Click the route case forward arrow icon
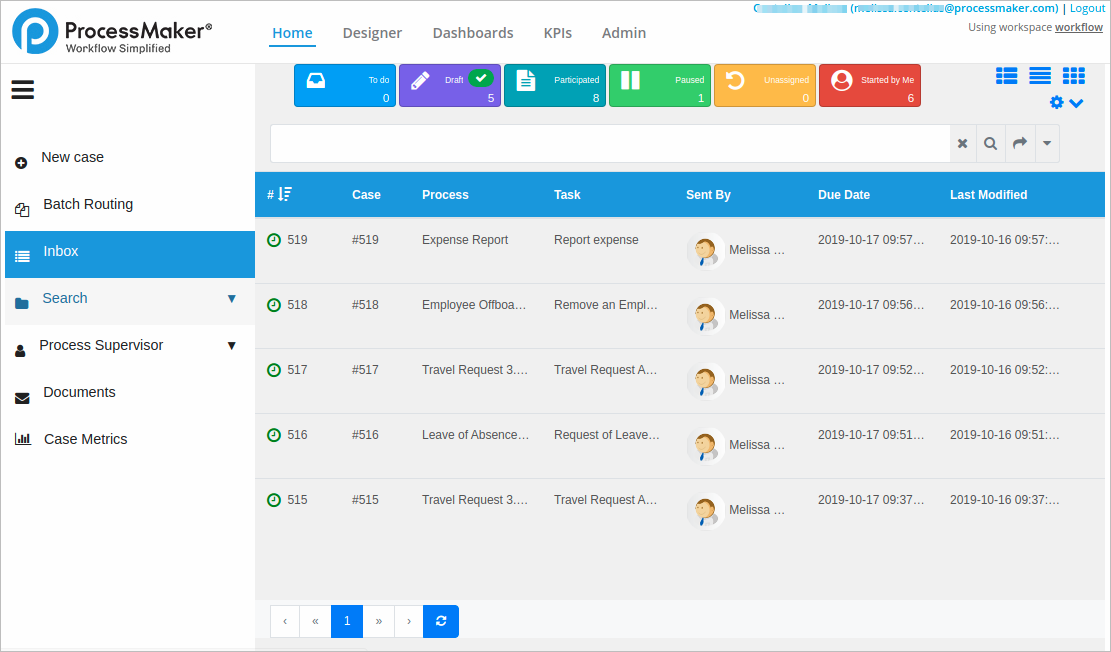 pos(1018,143)
